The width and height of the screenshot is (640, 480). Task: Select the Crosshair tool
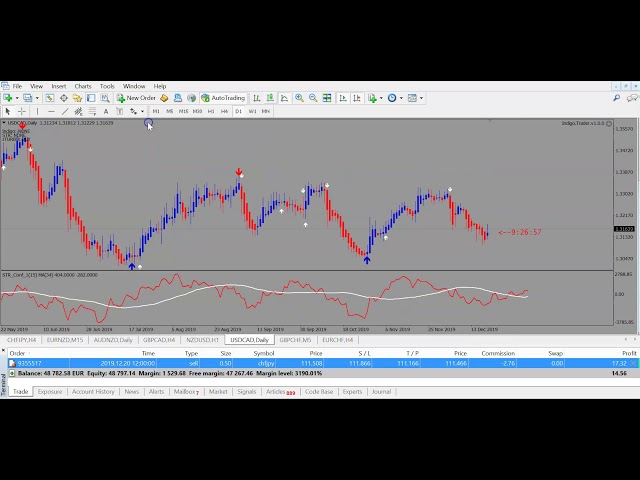[x=21, y=111]
